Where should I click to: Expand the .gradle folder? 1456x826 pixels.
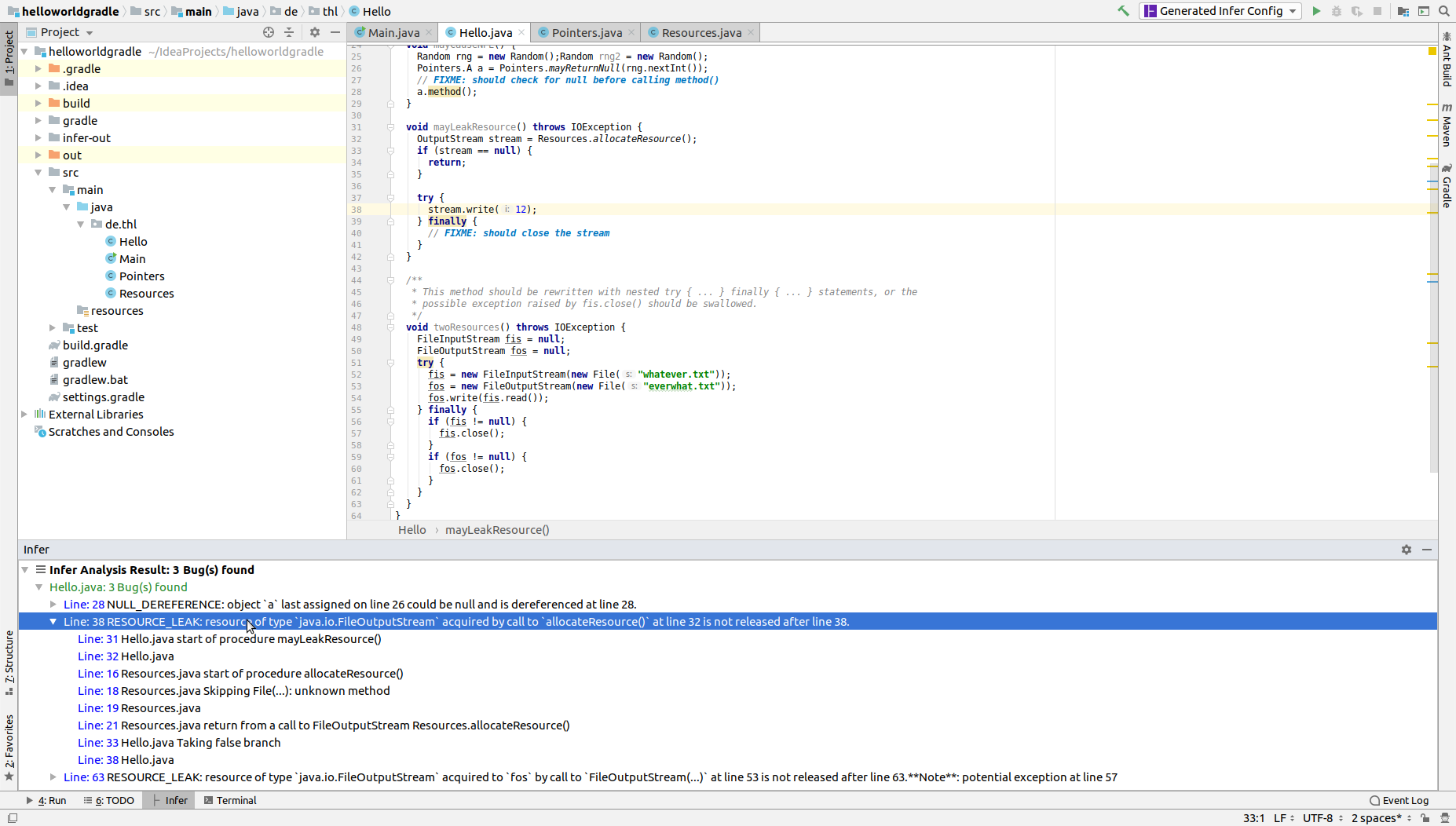[x=38, y=69]
